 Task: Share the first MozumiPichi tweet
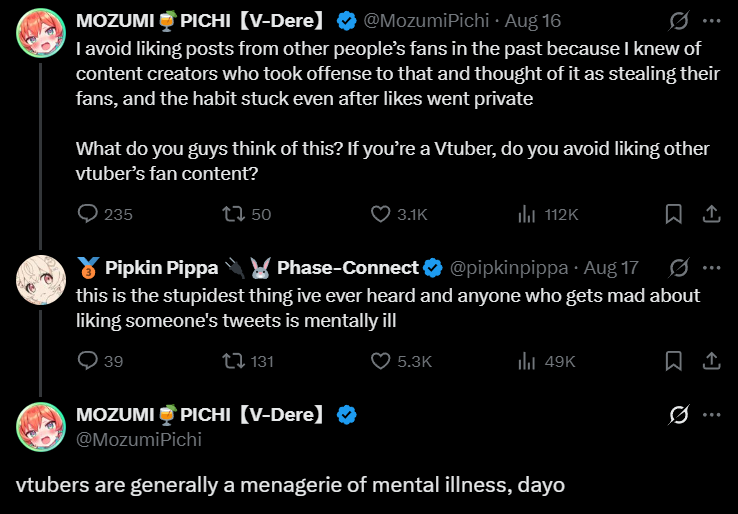712,214
